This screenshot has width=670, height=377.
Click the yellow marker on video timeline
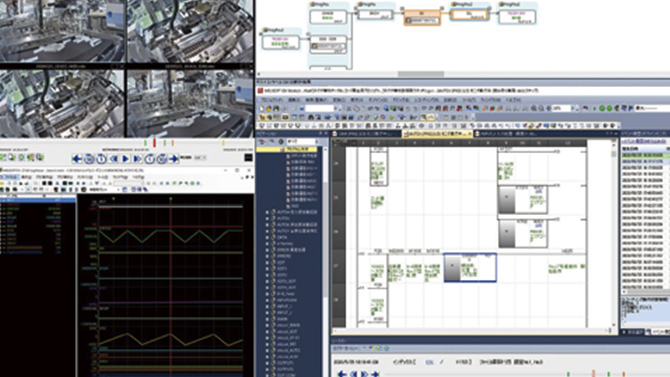(x=223, y=143)
